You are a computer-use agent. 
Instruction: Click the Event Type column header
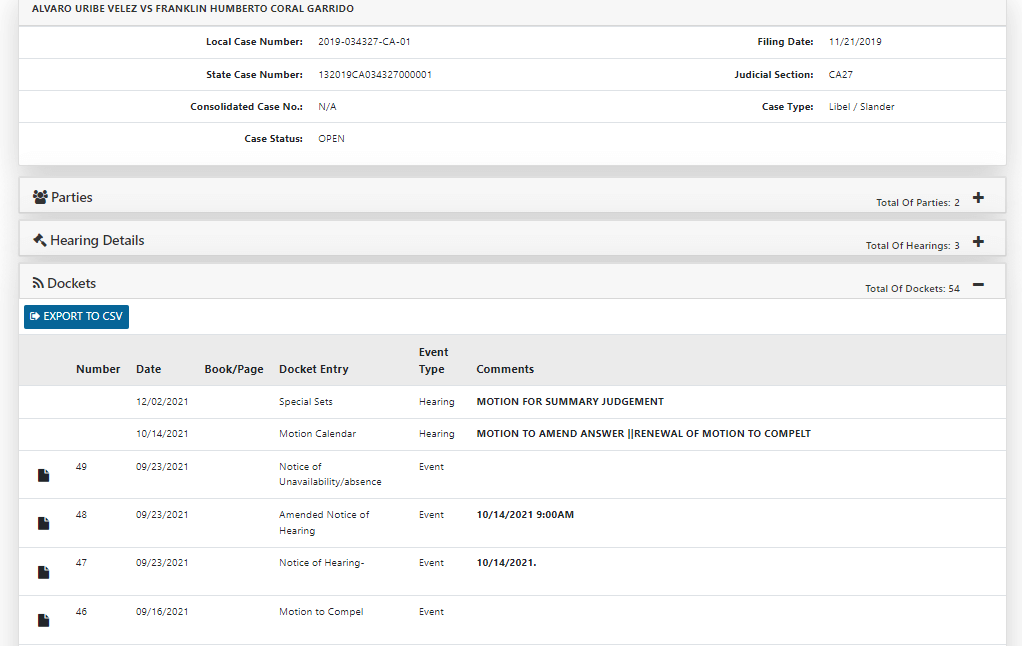[433, 360]
